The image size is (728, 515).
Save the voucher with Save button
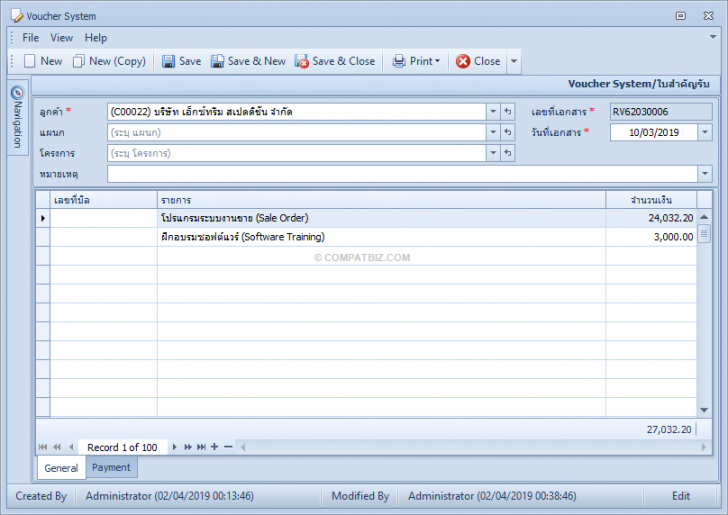click(x=182, y=61)
